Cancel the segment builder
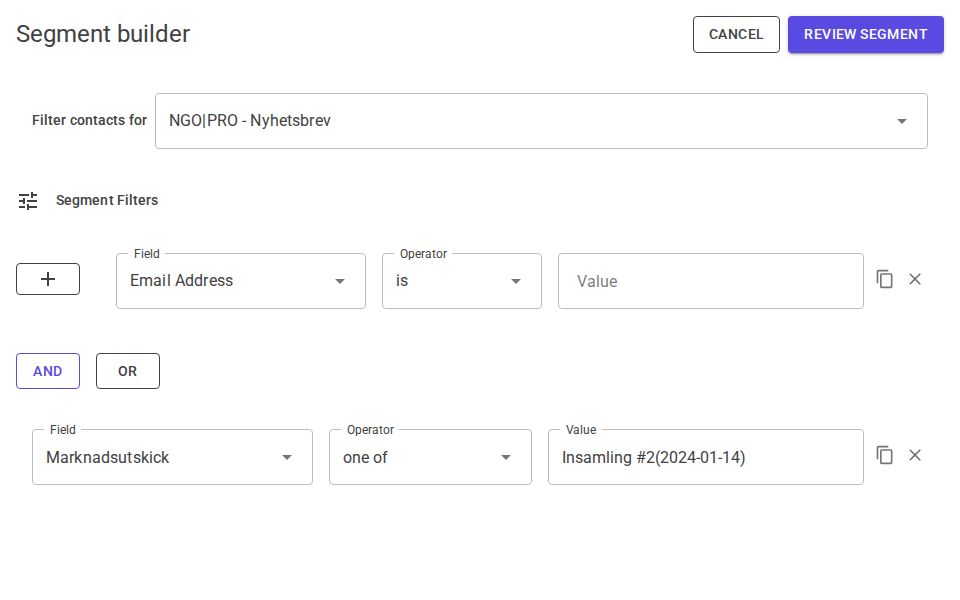 [736, 34]
